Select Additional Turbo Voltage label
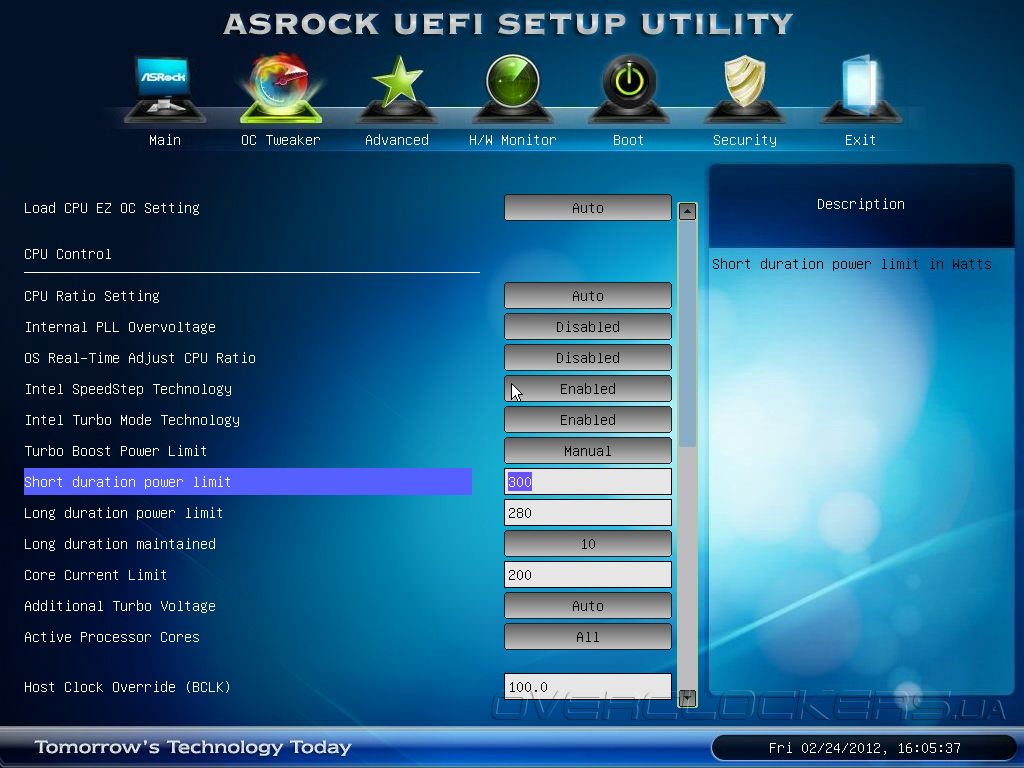This screenshot has height=768, width=1024. coord(120,606)
